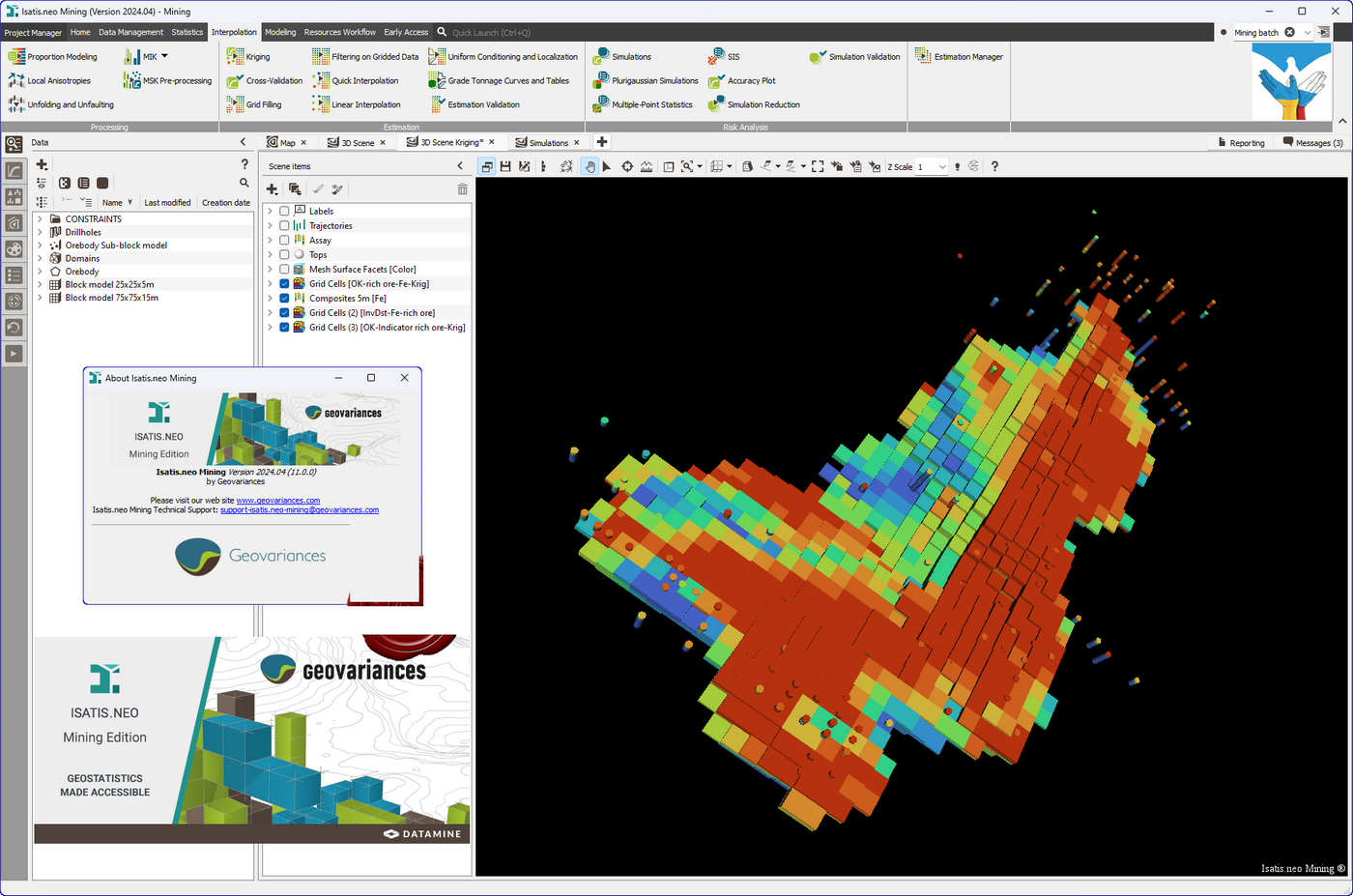Image resolution: width=1353 pixels, height=896 pixels.
Task: Hide Grid Cells [OK-rich ore-Fe-Krig] checkbox
Action: [284, 283]
